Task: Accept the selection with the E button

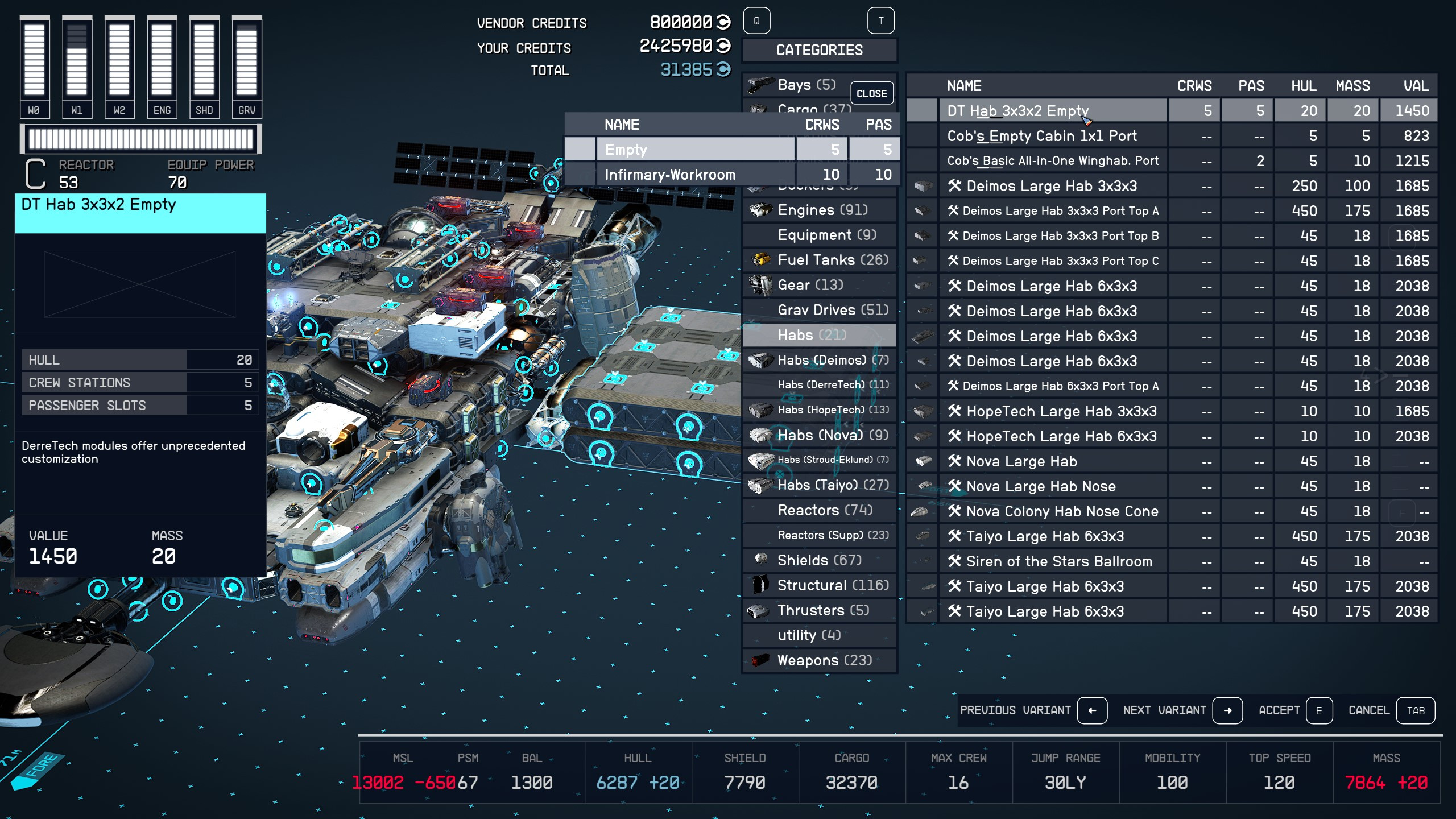Action: click(x=1318, y=710)
